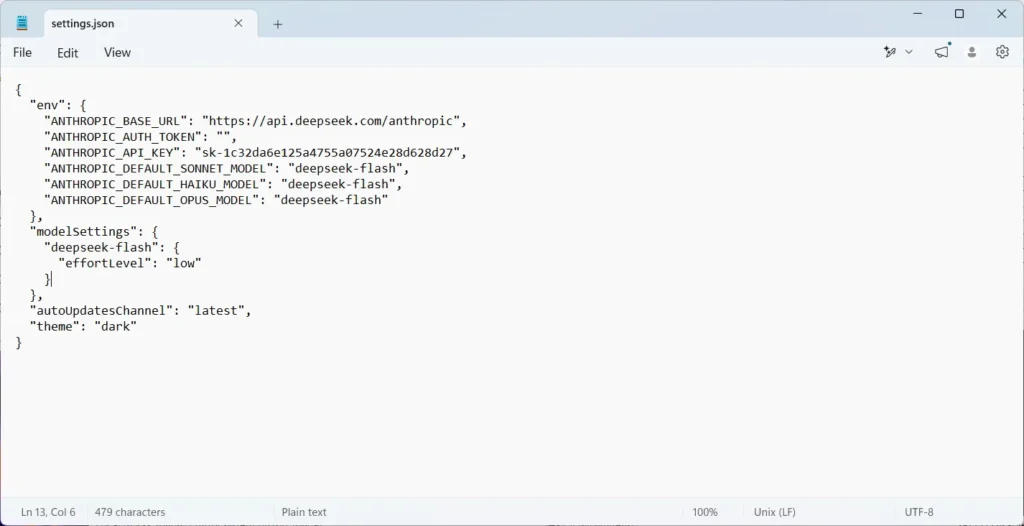
Task: Open the account profile icon
Action: [x=972, y=52]
